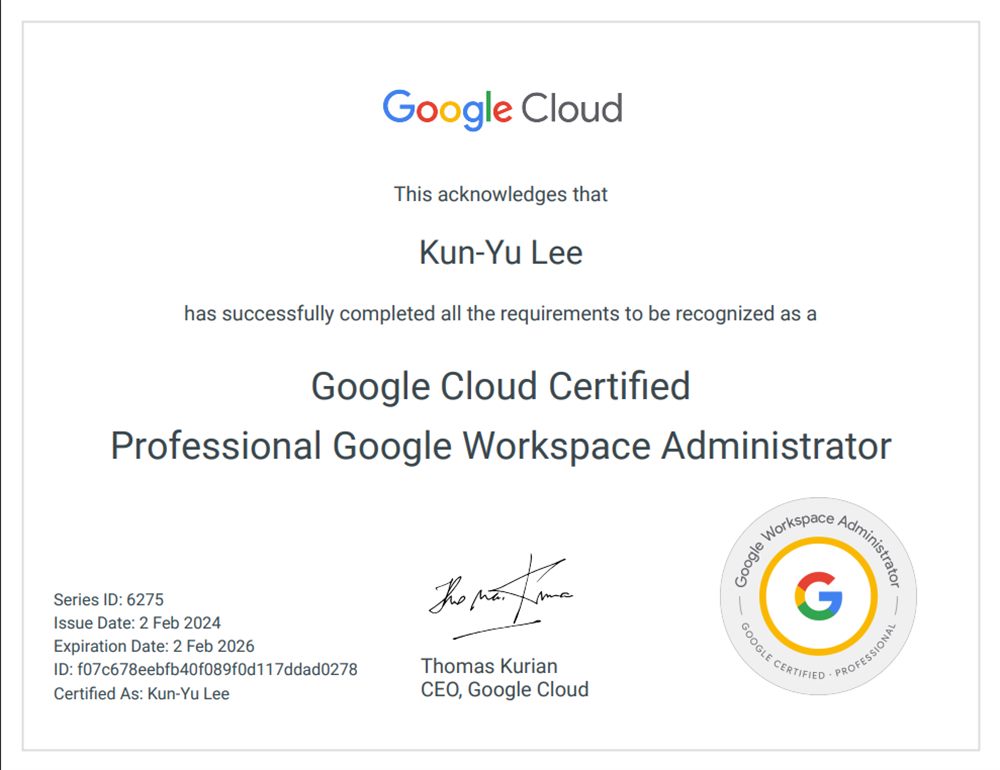Viewport: 1000px width, 770px height.
Task: Click the Google Cloud logo at top
Action: [x=502, y=109]
